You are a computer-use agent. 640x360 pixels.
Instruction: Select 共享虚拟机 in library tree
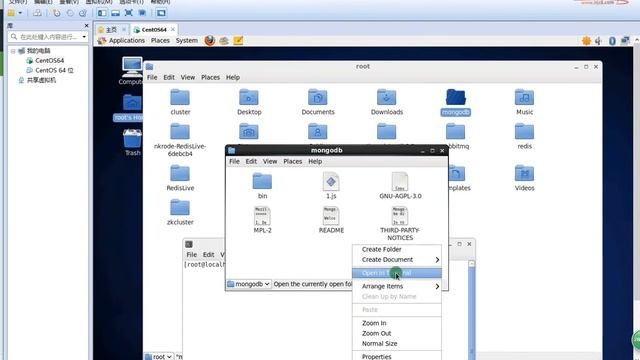click(37, 80)
